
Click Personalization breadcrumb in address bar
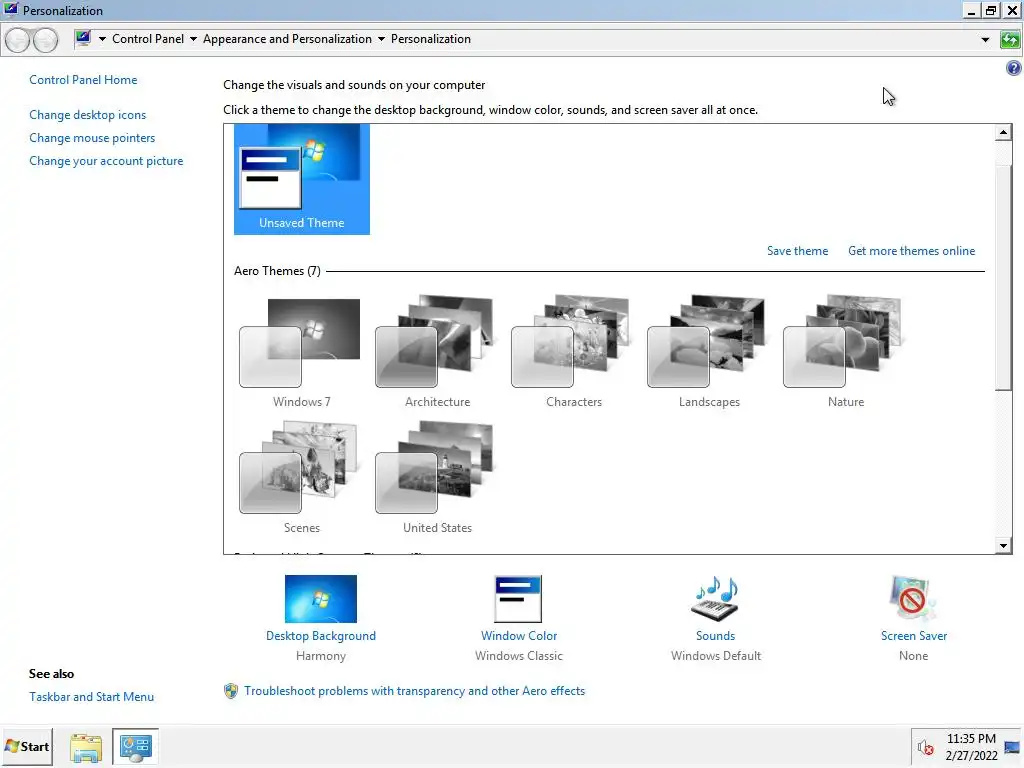click(x=430, y=39)
